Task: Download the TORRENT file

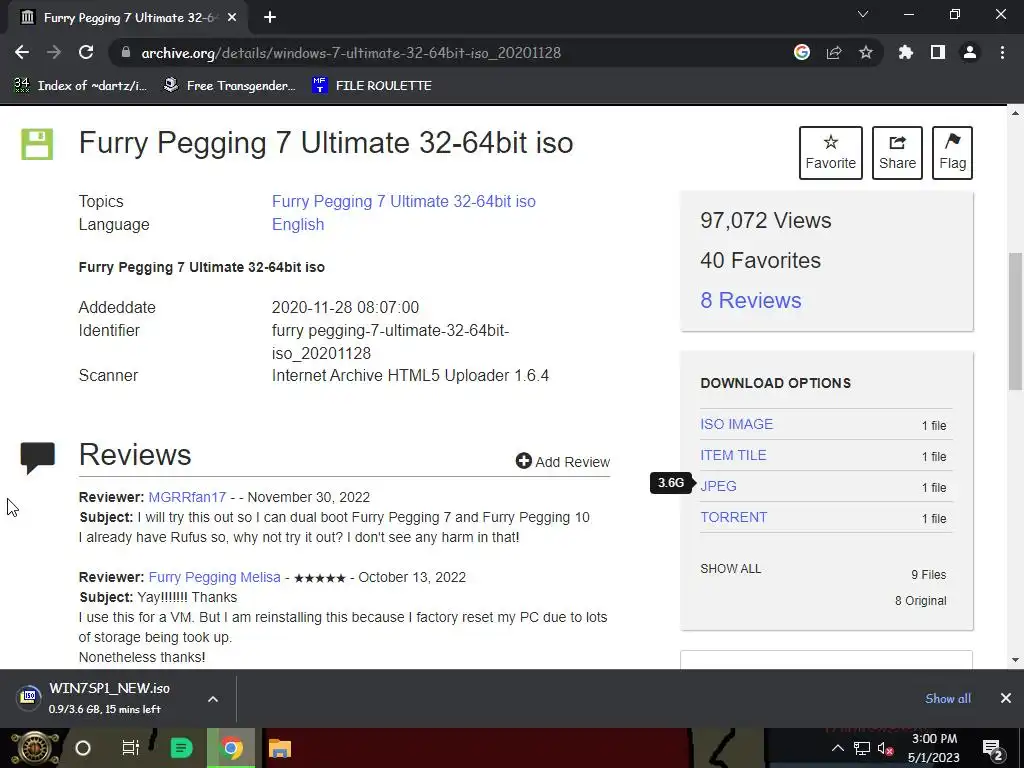Action: tap(733, 517)
